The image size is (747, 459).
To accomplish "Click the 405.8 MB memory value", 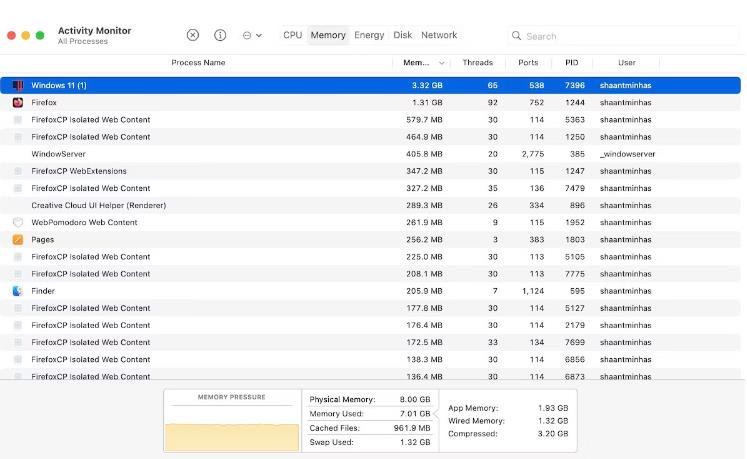I will click(x=424, y=154).
